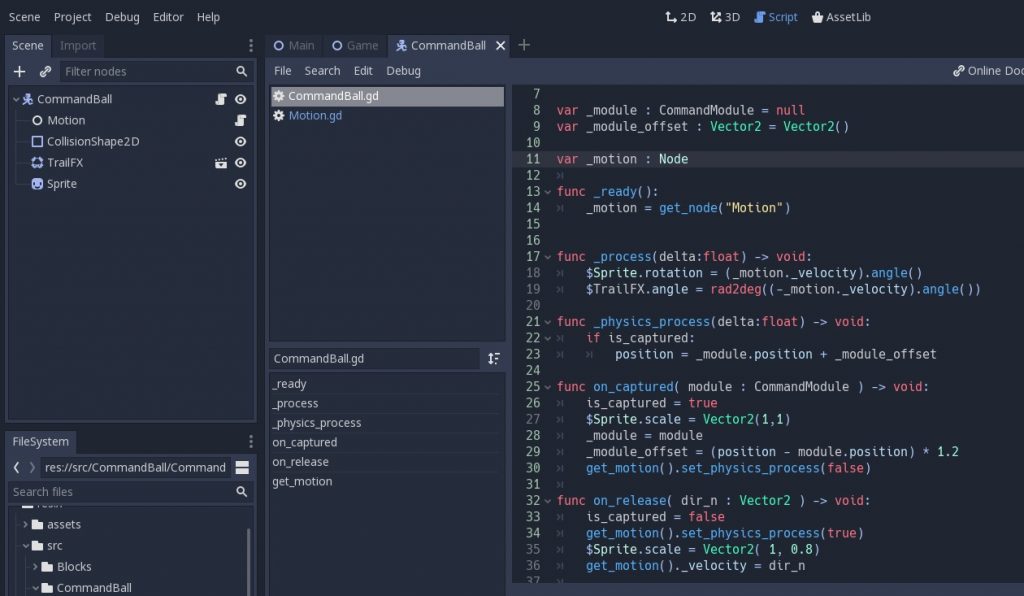Viewport: 1024px width, 596px height.
Task: Open TrailFX scene instance clapperboard icon
Action: pyautogui.click(x=221, y=163)
